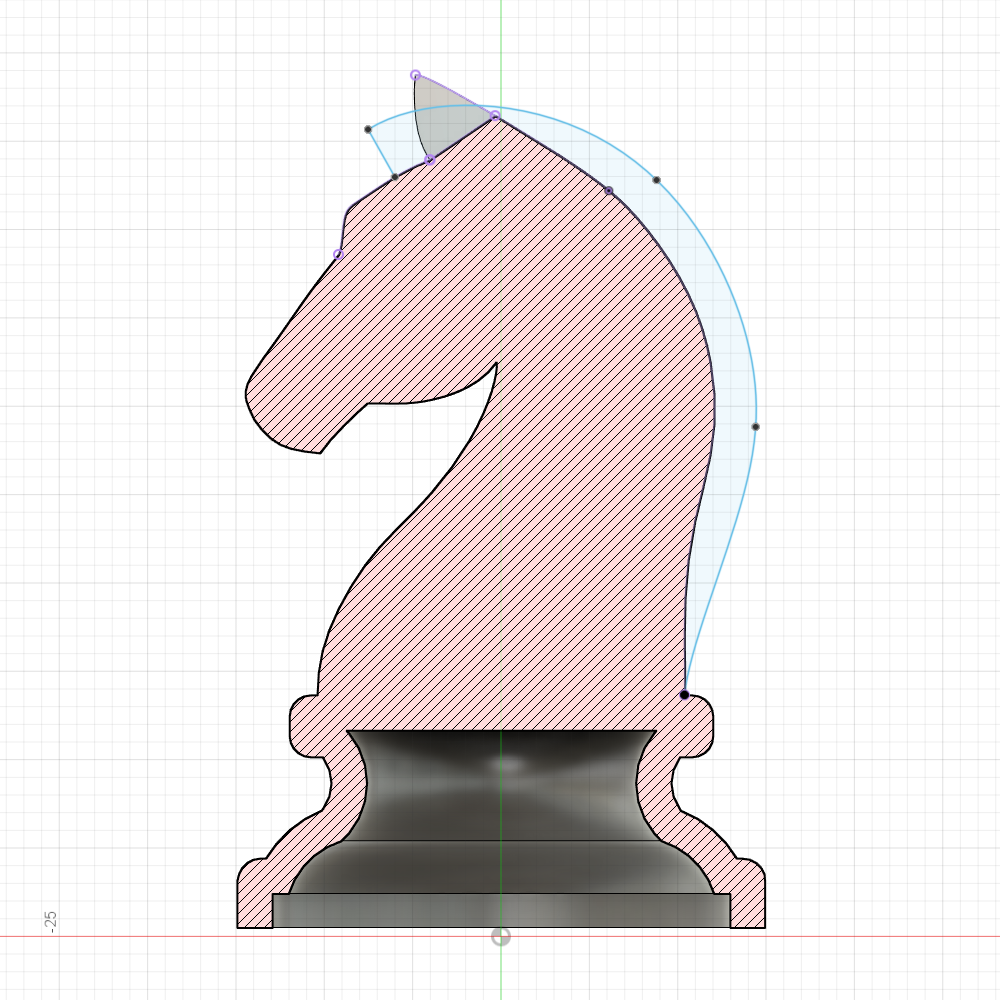1000x1000 pixels.
Task: Click the origin marker at the axes intersection
Action: point(501,936)
